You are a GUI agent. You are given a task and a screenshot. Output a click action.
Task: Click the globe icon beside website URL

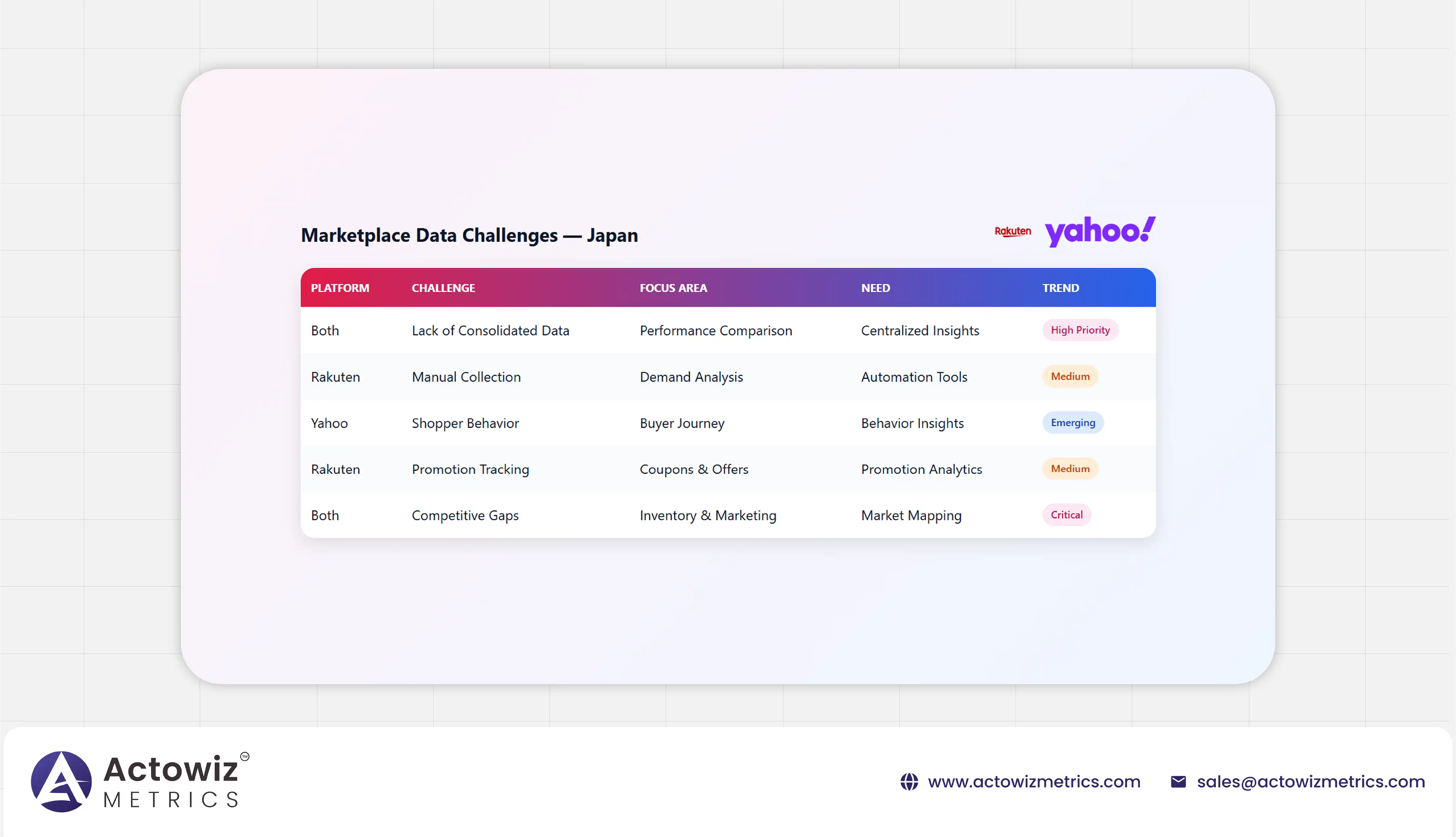pos(909,782)
